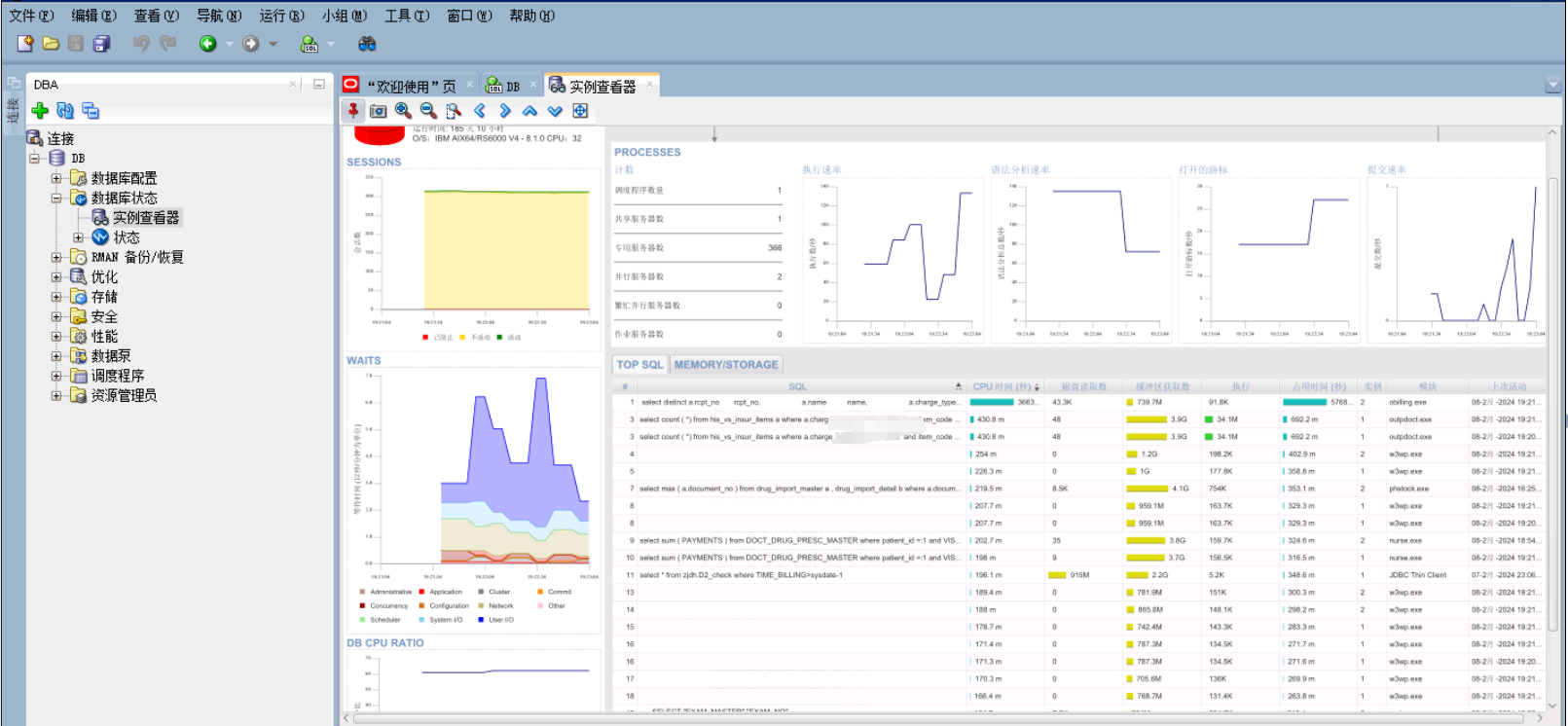Screen dimensions: 1568x726
Task: Sort by the CPU 时间 column header
Action: tap(1005, 386)
